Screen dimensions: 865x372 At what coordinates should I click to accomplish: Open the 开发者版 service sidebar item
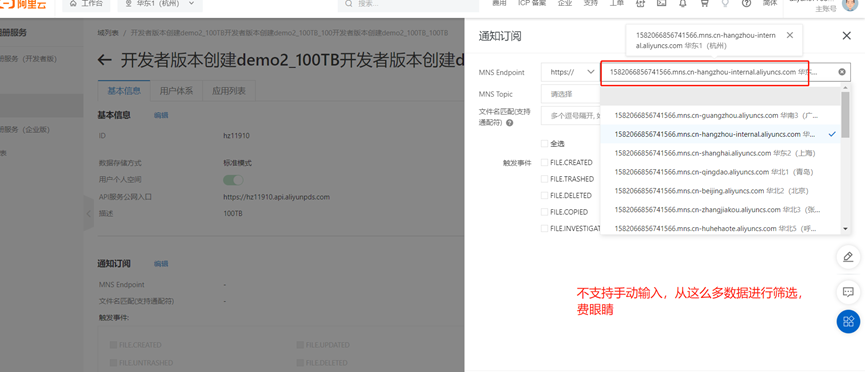(29, 59)
